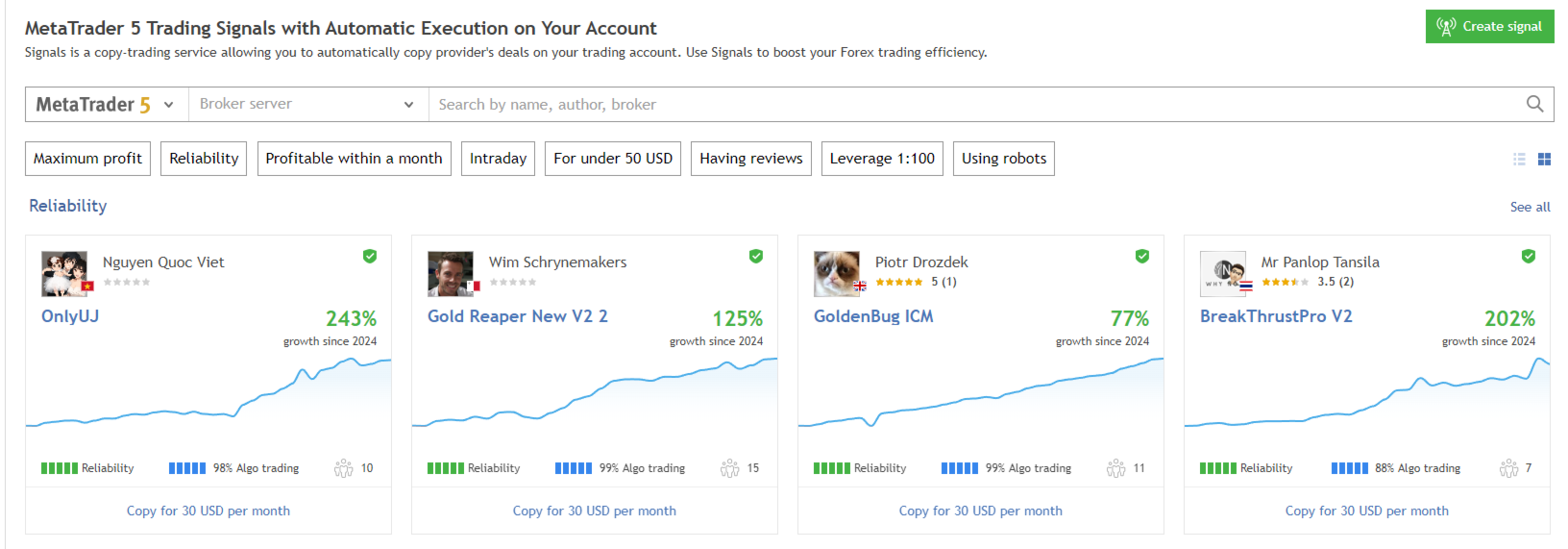Toggle the Having reviews filter

tap(750, 159)
